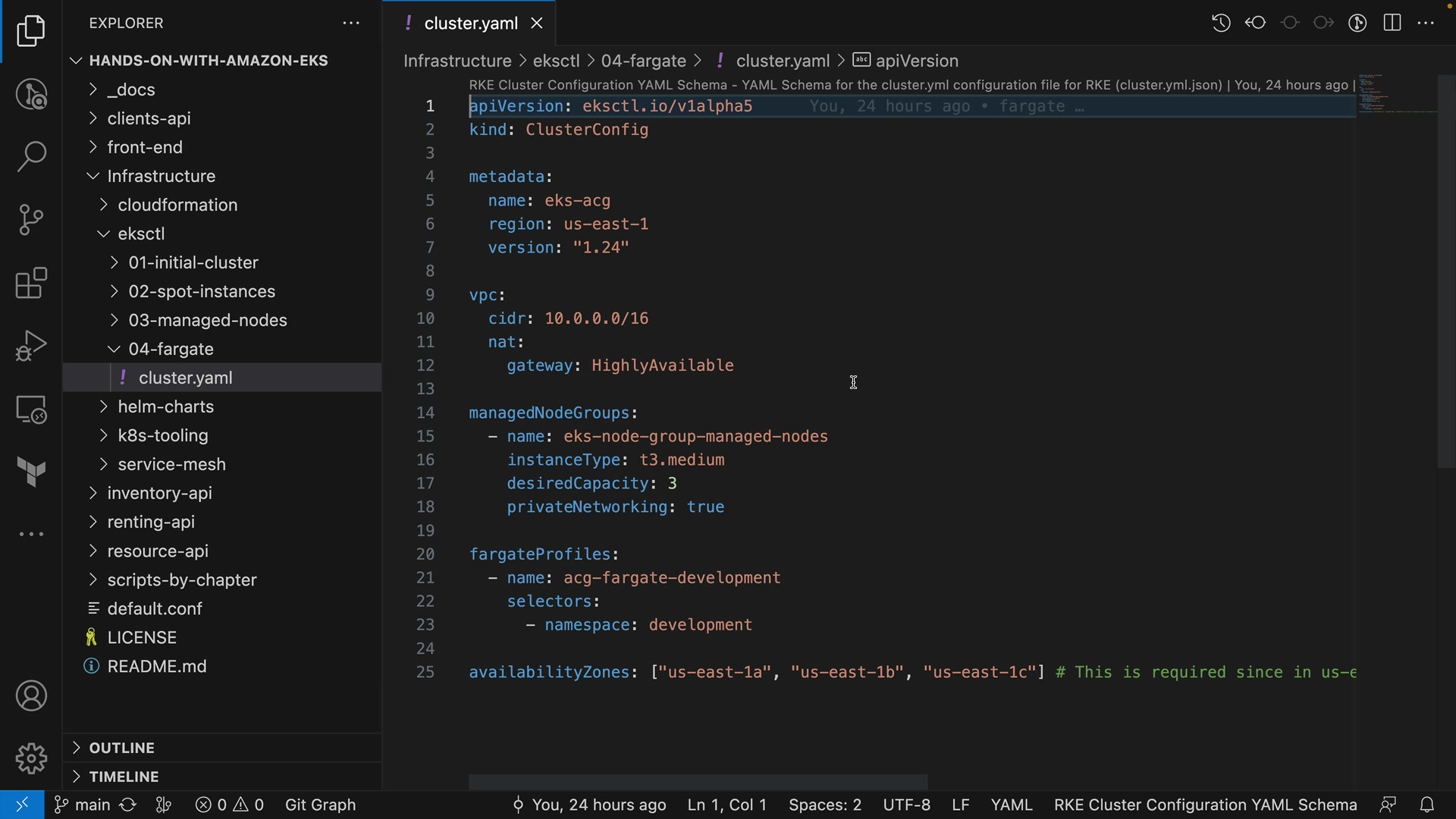Open the Source Control view

point(31,220)
